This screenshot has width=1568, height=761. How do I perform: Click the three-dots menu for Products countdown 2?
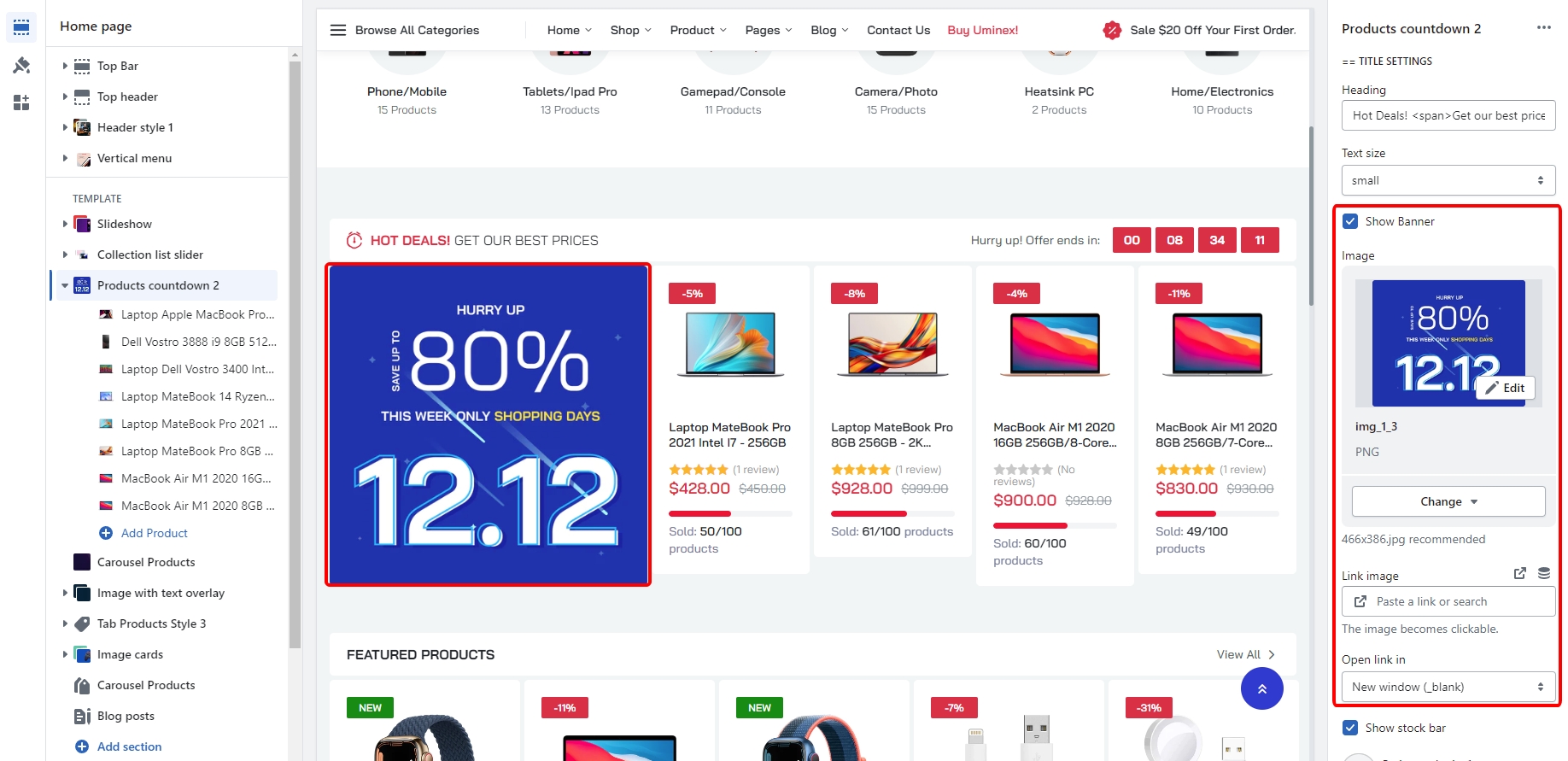tap(1543, 28)
